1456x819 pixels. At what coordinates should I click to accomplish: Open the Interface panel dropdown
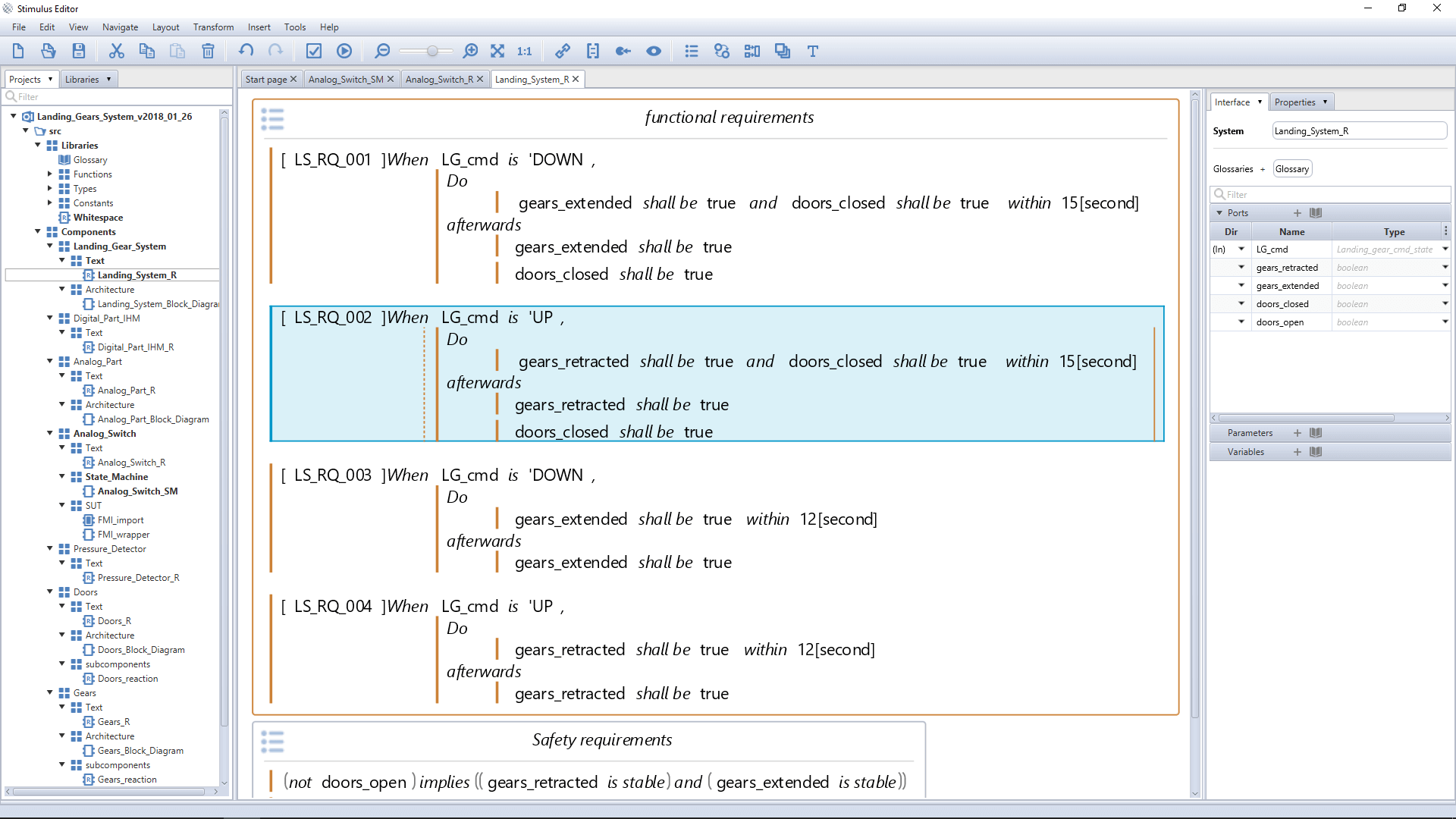click(x=1260, y=102)
